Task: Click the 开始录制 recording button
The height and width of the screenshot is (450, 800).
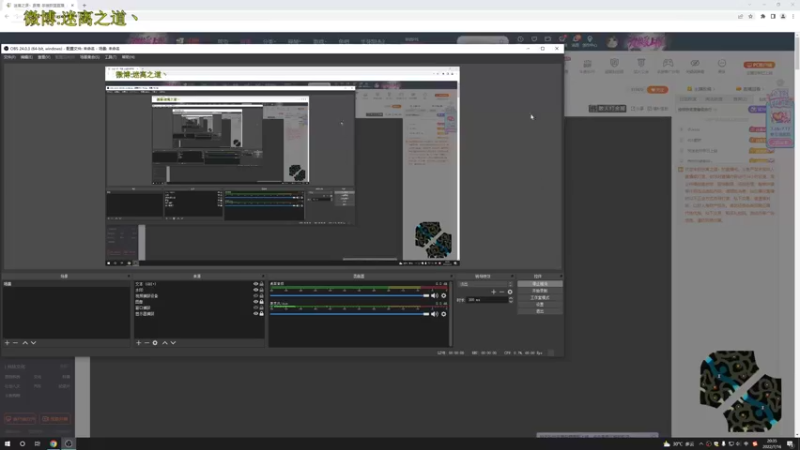Action: click(x=540, y=291)
